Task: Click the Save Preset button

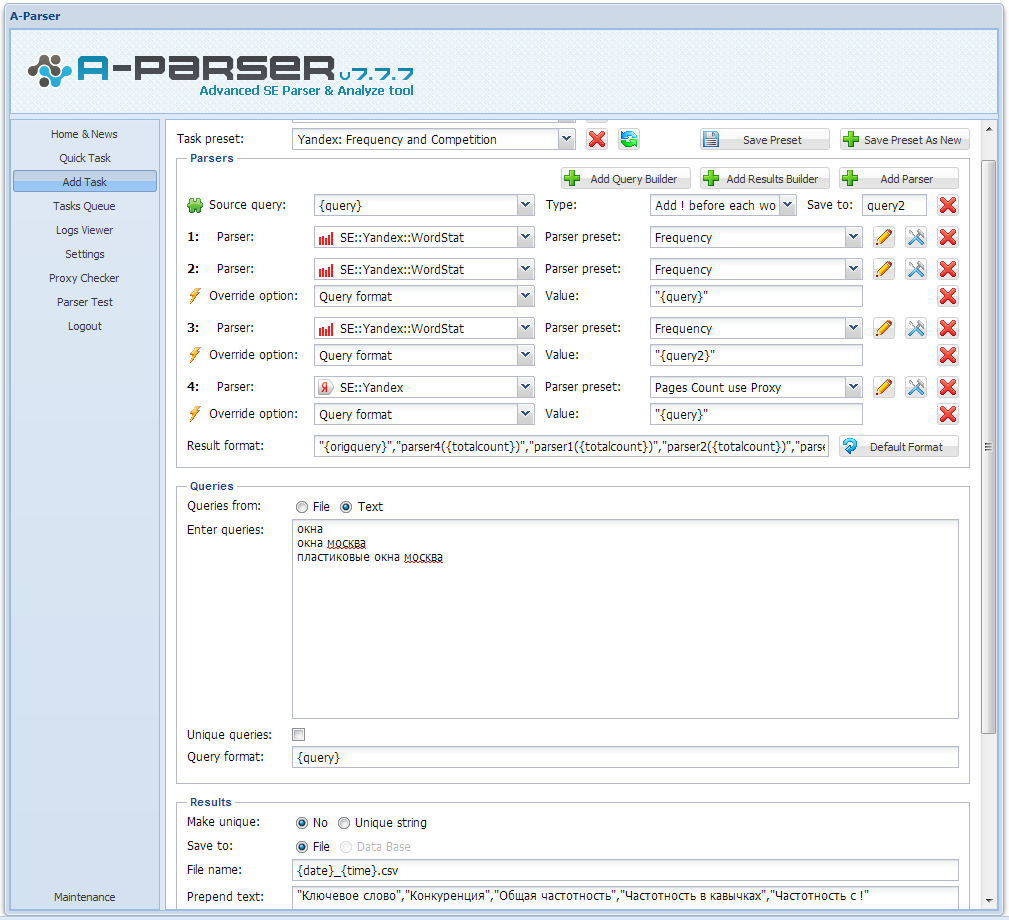Action: (764, 140)
